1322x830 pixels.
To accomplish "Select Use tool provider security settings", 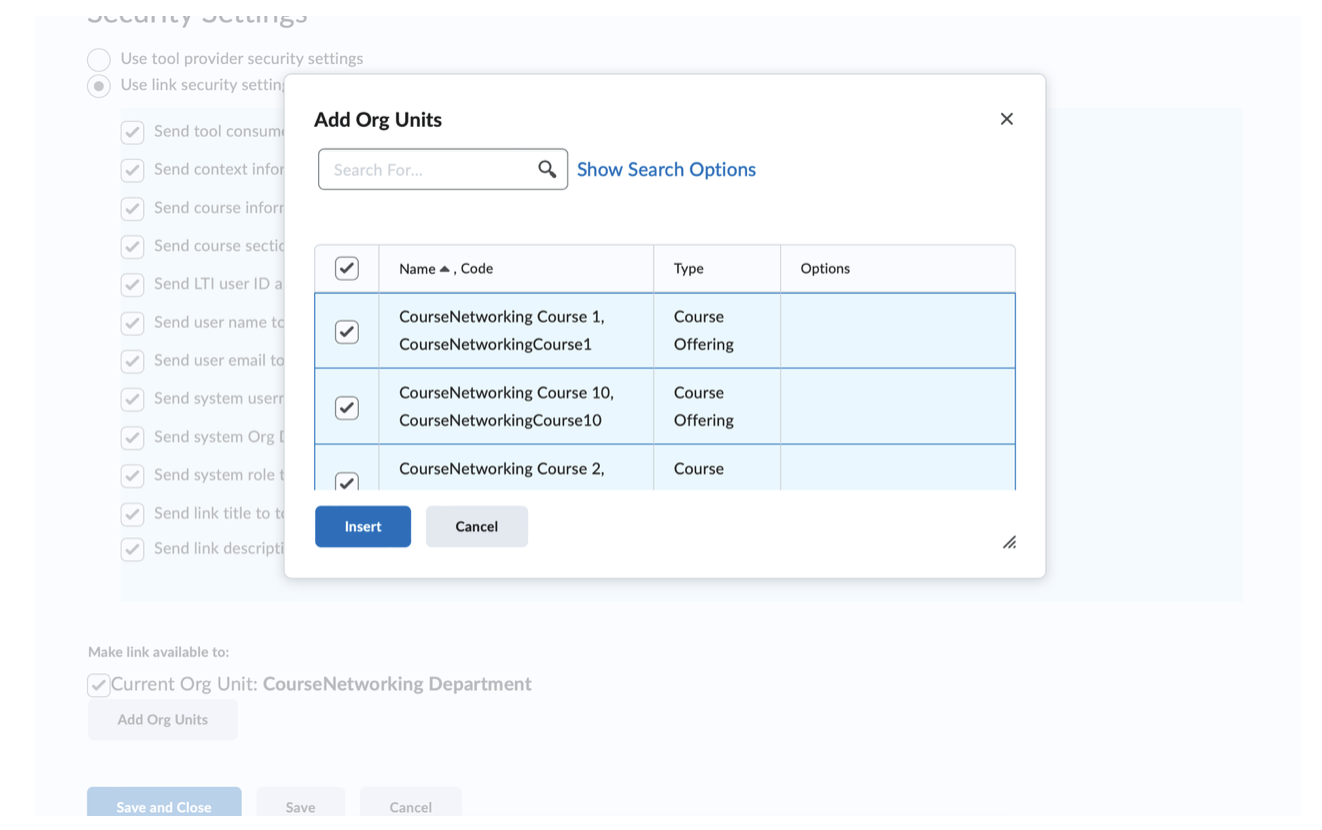I will pos(99,59).
